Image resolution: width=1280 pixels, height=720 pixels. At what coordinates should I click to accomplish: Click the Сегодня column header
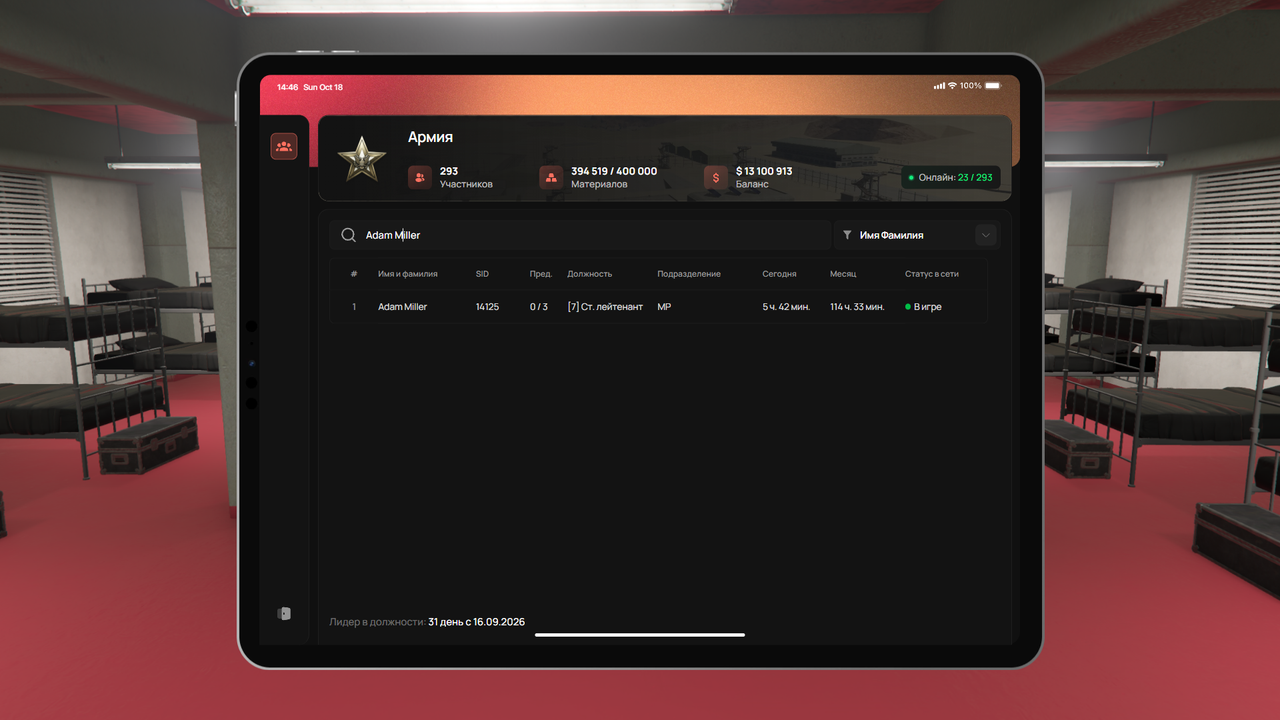click(x=780, y=274)
